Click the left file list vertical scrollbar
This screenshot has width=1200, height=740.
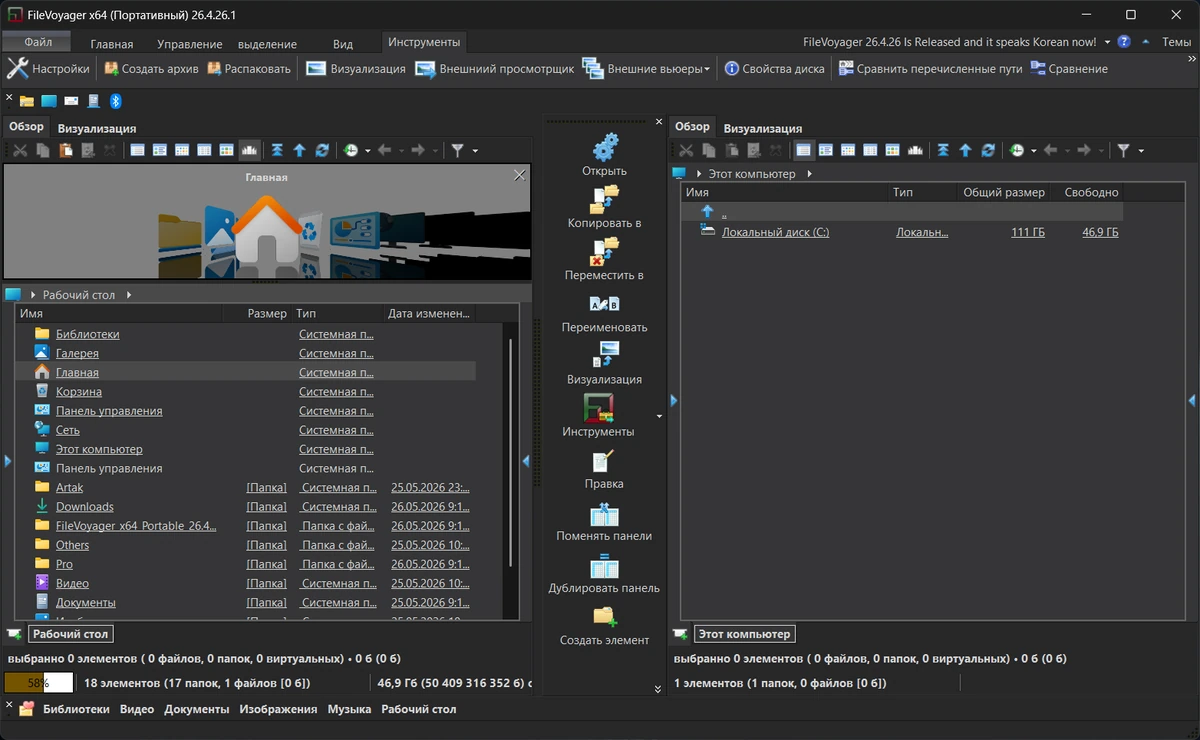point(512,452)
